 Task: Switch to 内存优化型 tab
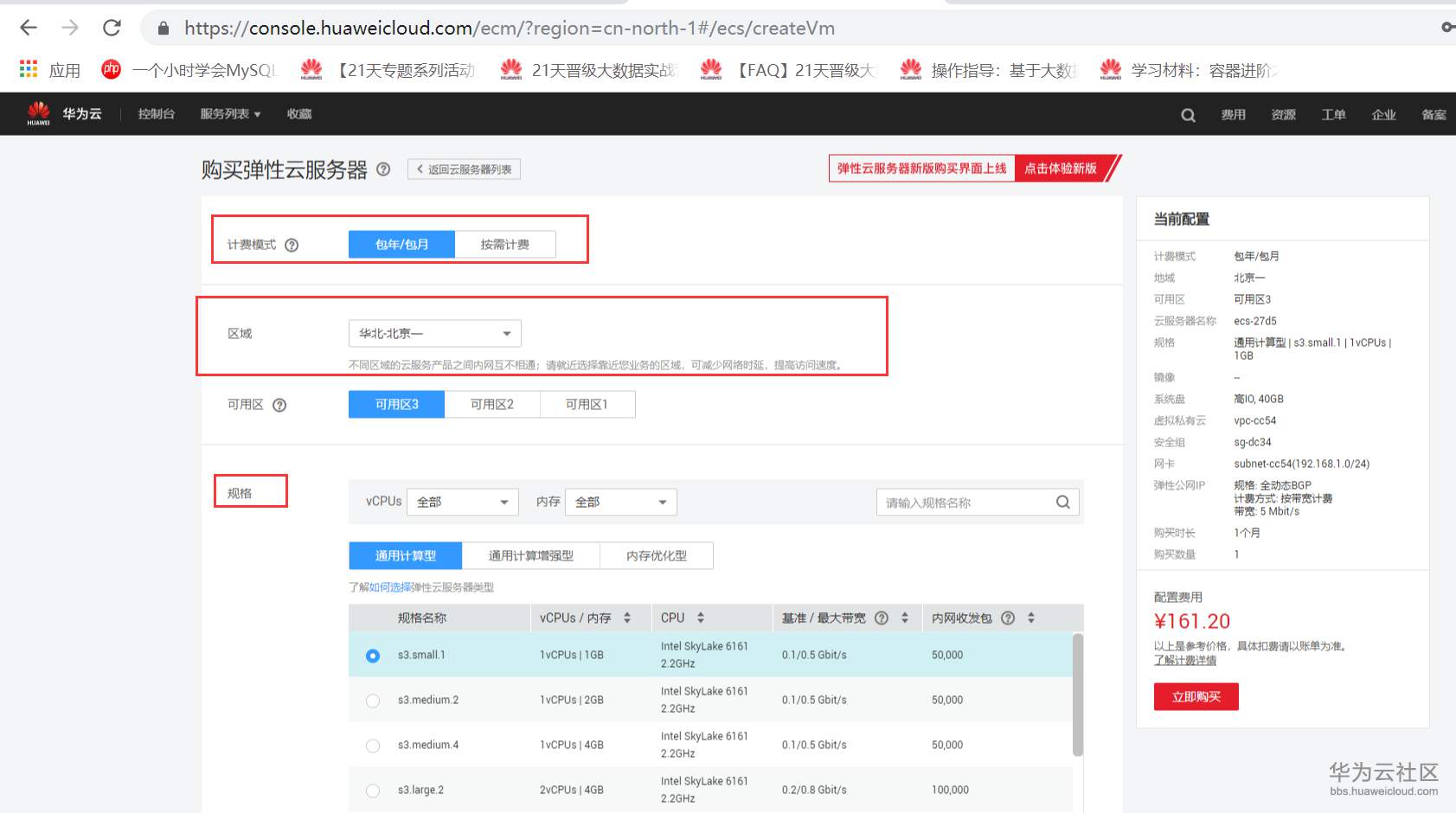click(657, 555)
